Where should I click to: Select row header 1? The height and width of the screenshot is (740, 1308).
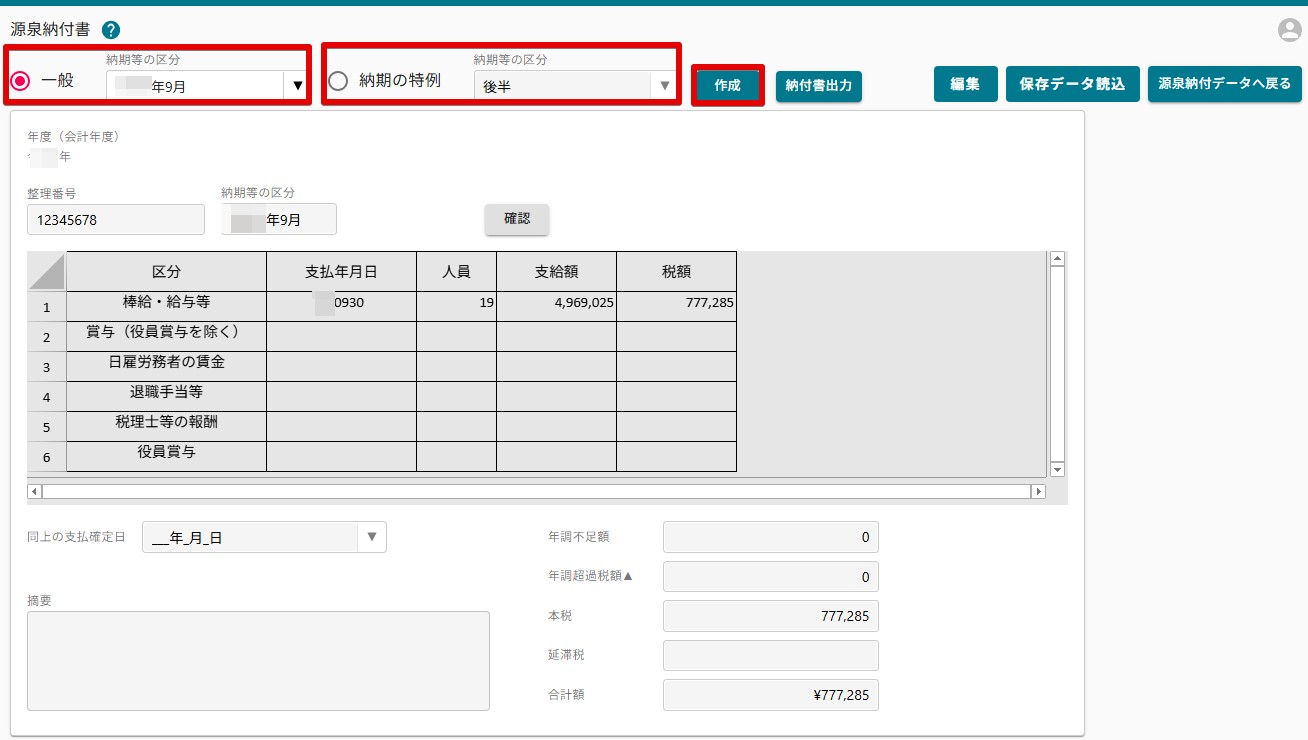point(47,306)
